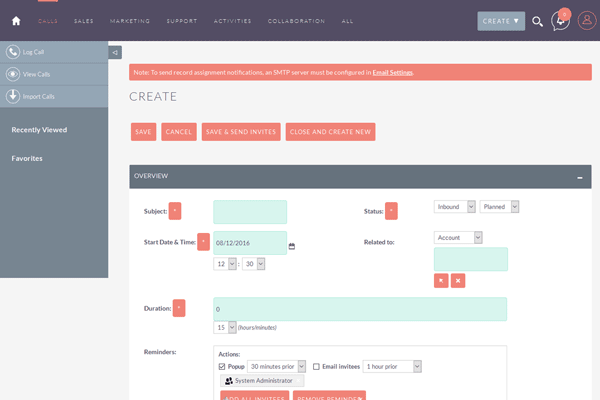This screenshot has width=600, height=400.
Task: Open the notifications bell icon
Action: 561,21
